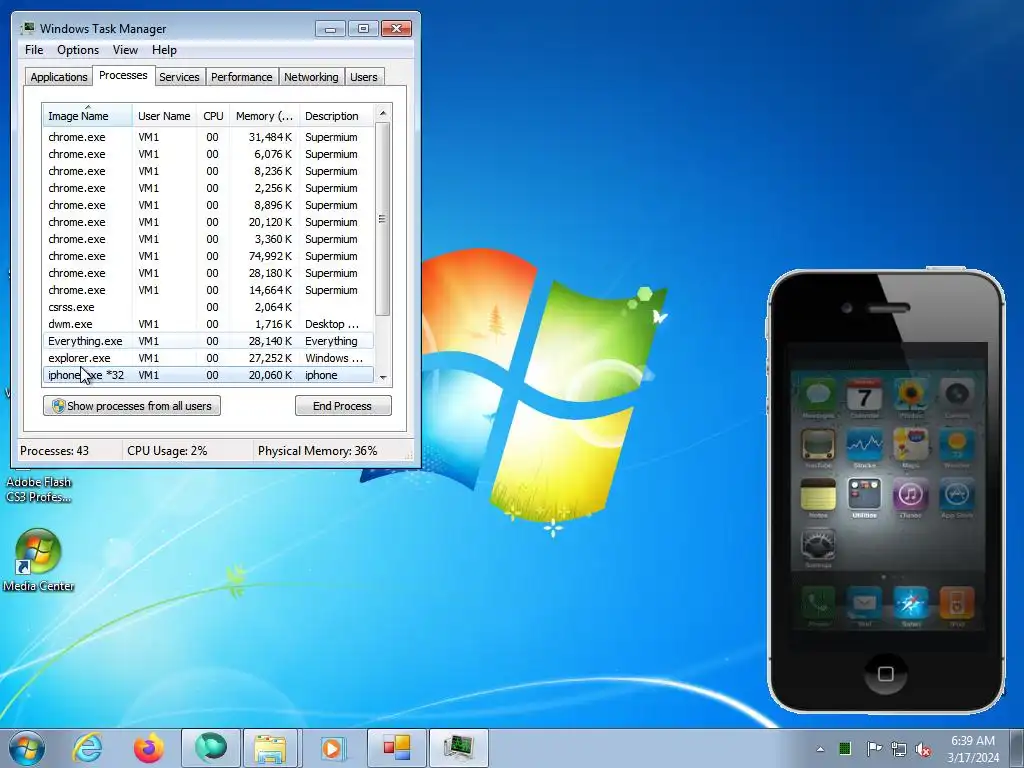Select the chrome.exe row using 2,256 K
Screen dimensions: 1024x768
208,188
